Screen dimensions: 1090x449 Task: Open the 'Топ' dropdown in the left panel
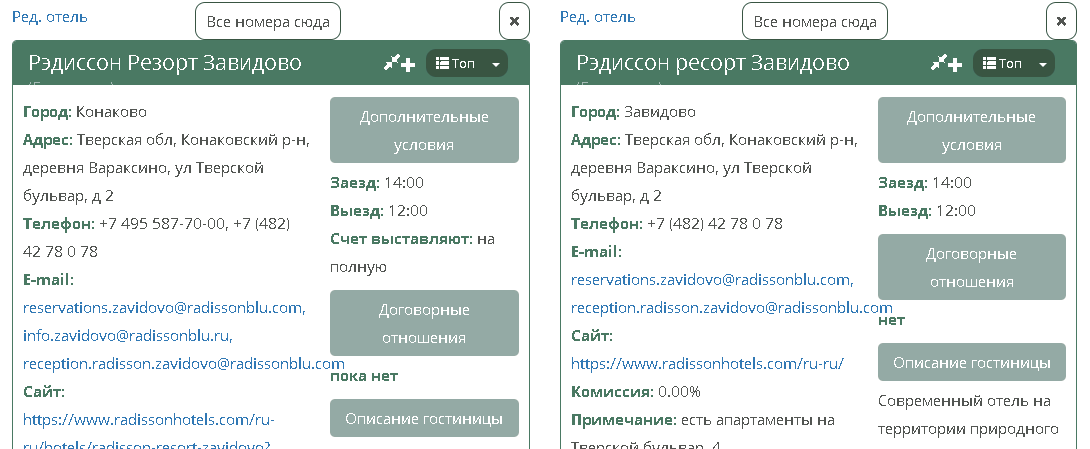tap(467, 64)
